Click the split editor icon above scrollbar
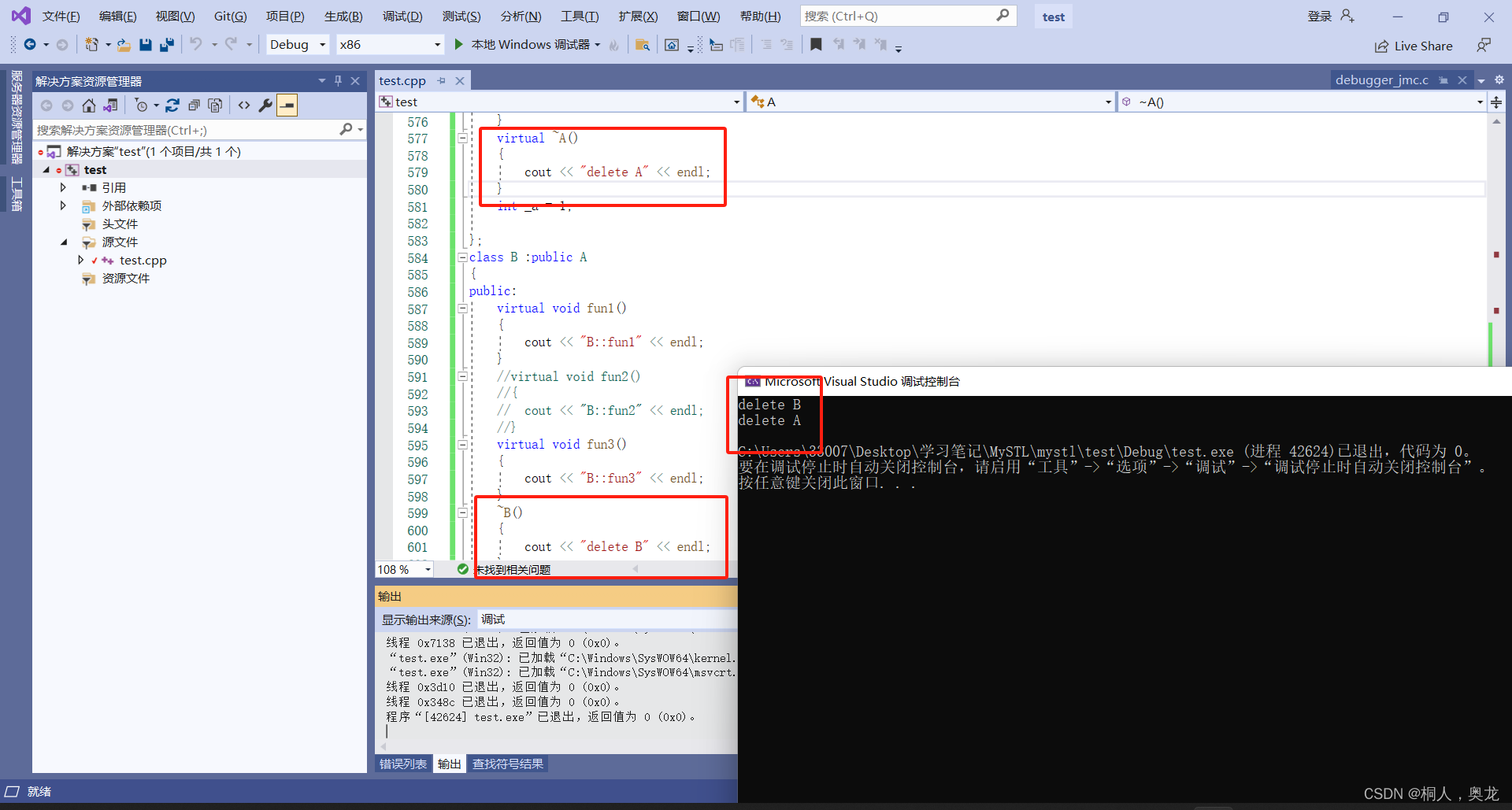 pyautogui.click(x=1496, y=102)
